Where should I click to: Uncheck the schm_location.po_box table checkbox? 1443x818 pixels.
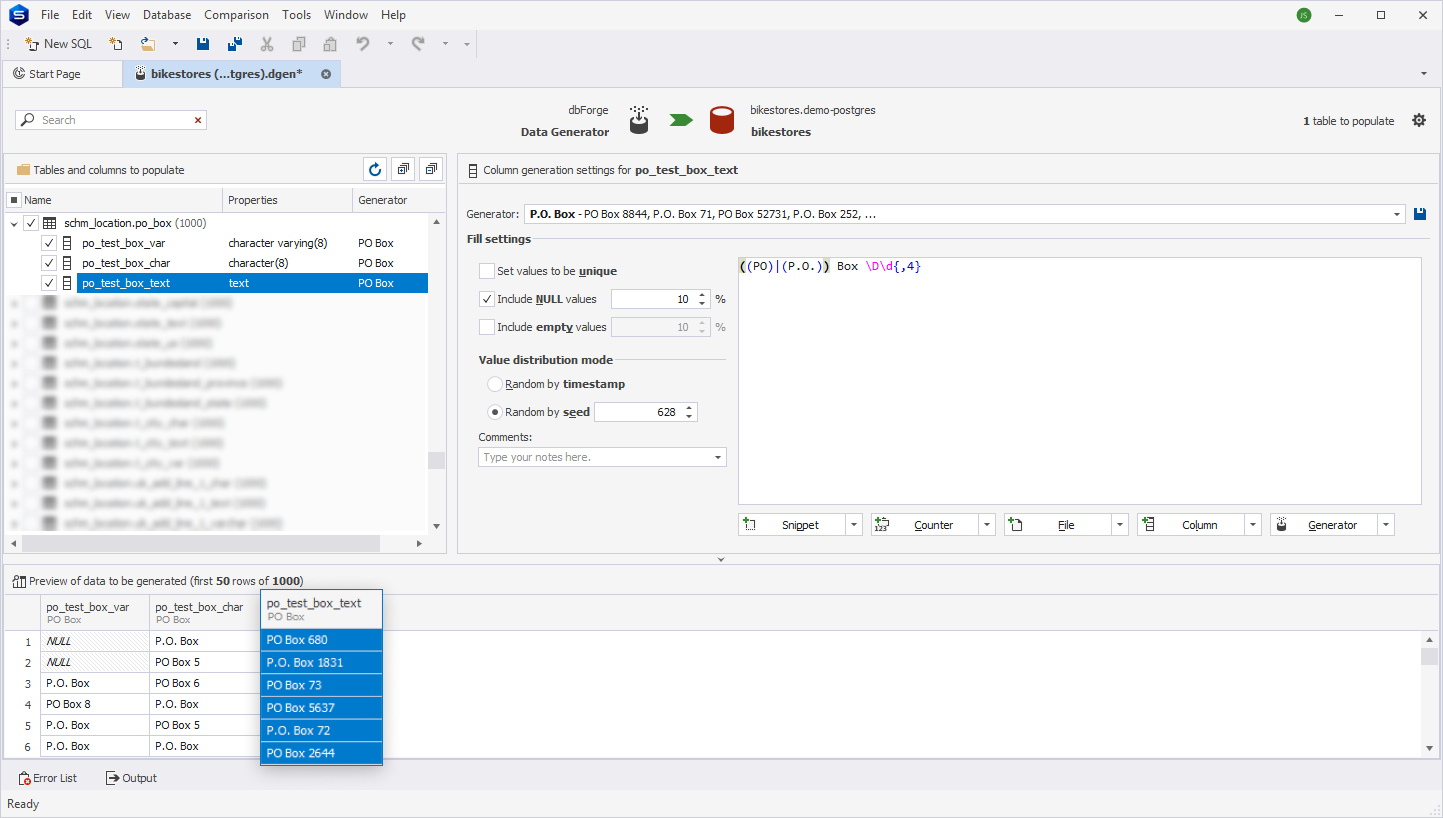point(30,224)
